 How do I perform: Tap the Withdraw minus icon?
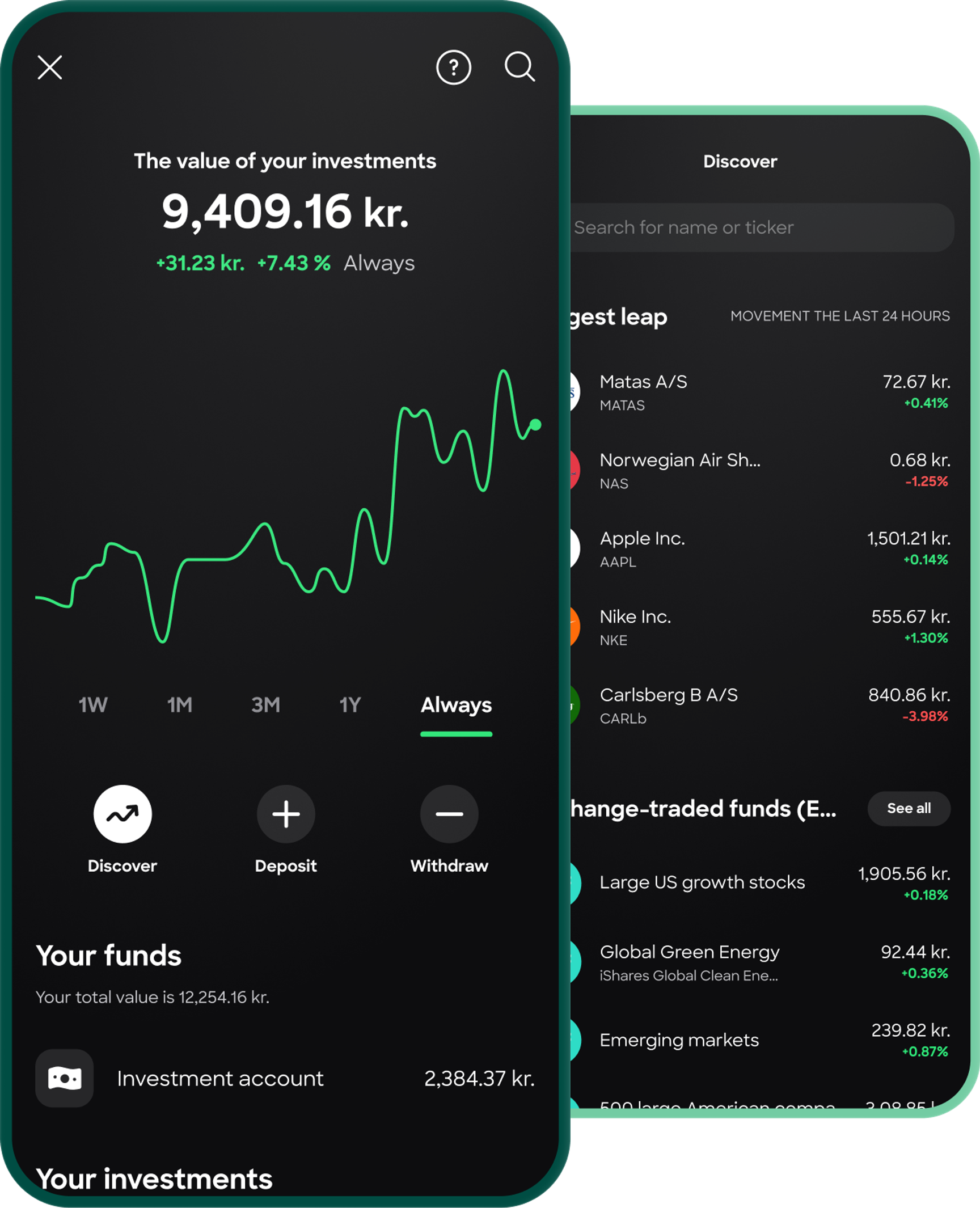pos(449,814)
